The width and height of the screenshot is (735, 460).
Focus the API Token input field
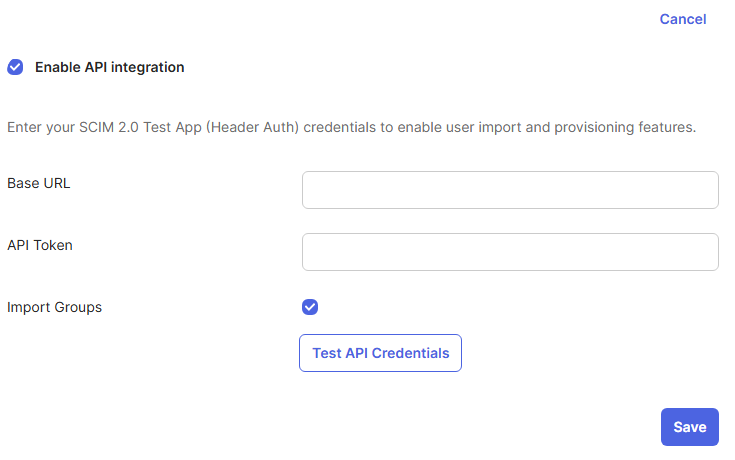[x=510, y=252]
